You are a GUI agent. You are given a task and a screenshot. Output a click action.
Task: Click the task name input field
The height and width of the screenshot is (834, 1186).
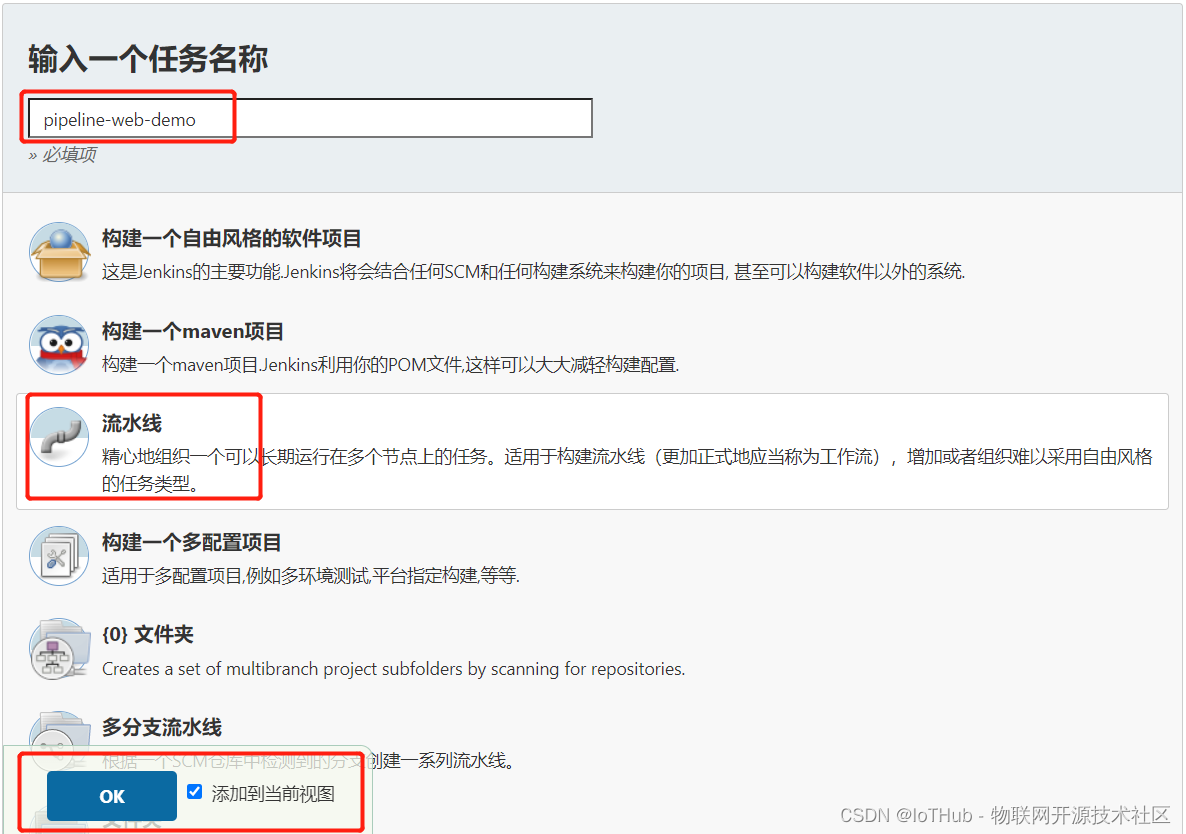tap(310, 119)
